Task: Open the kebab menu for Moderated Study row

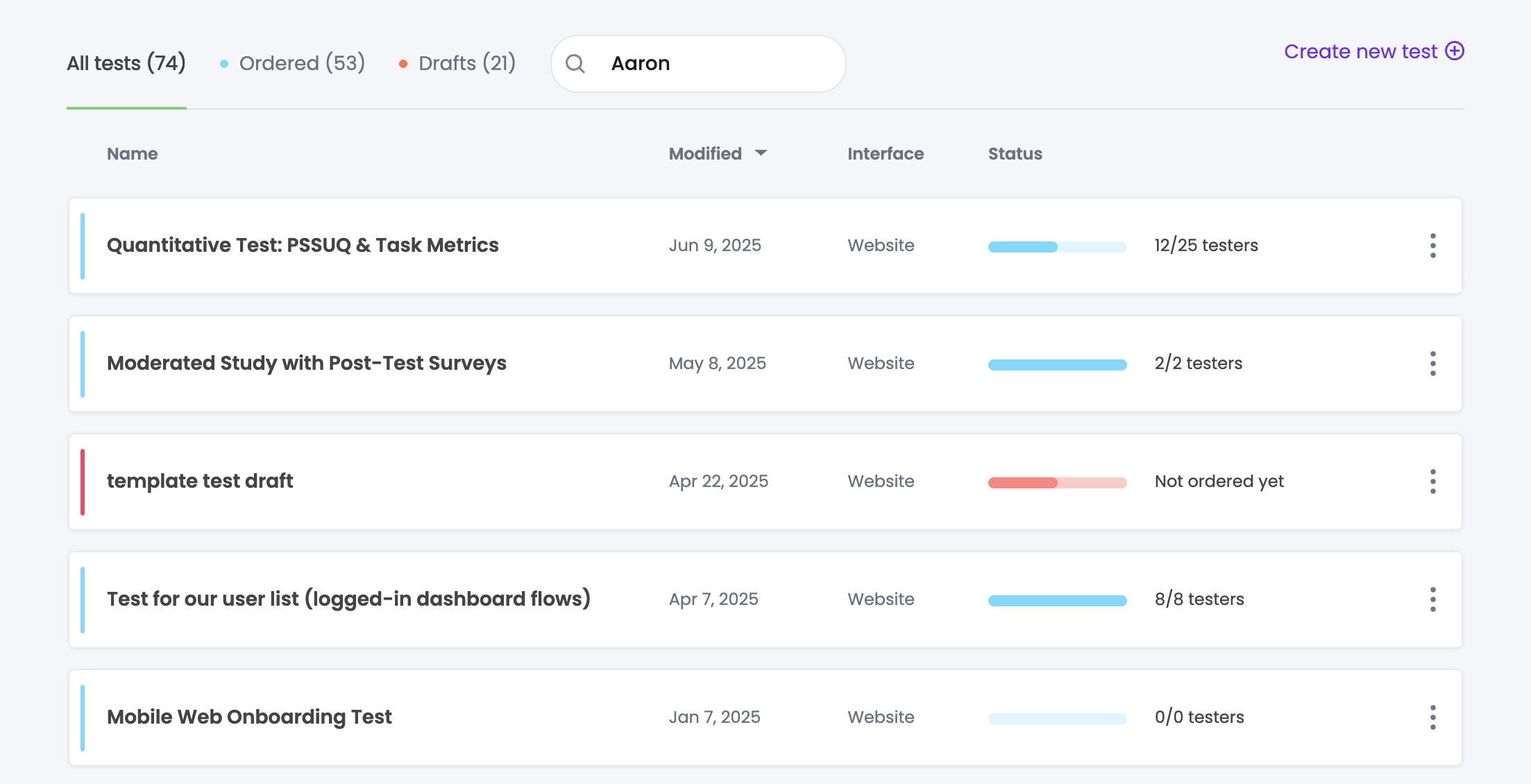Action: pyautogui.click(x=1432, y=364)
